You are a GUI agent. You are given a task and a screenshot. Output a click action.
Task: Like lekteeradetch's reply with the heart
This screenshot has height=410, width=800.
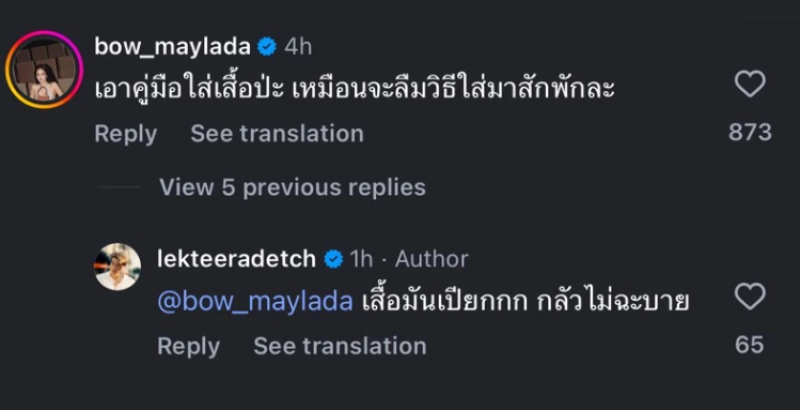[x=749, y=297]
